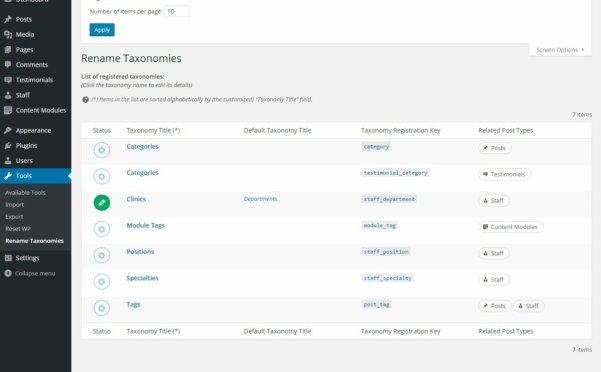
Task: Open the Specialties taxonomy link
Action: point(142,278)
